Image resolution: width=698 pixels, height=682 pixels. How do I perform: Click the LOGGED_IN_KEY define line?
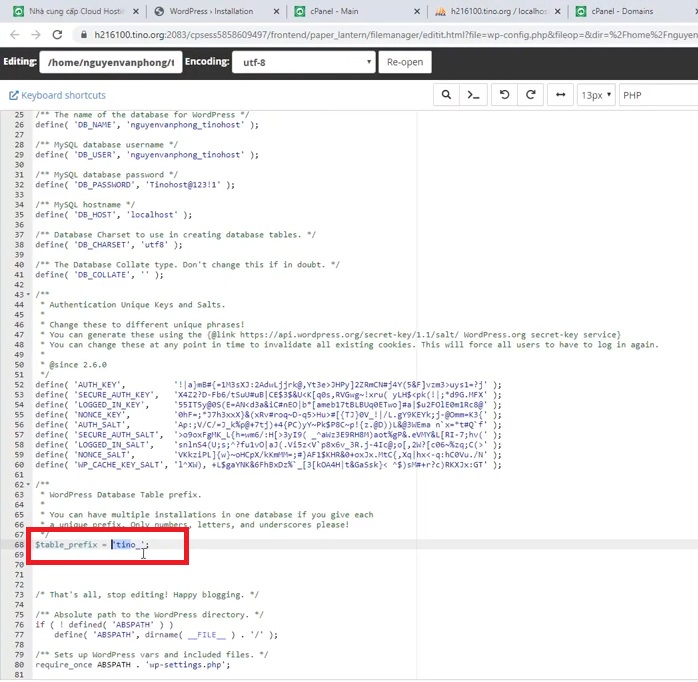pyautogui.click(x=268, y=405)
